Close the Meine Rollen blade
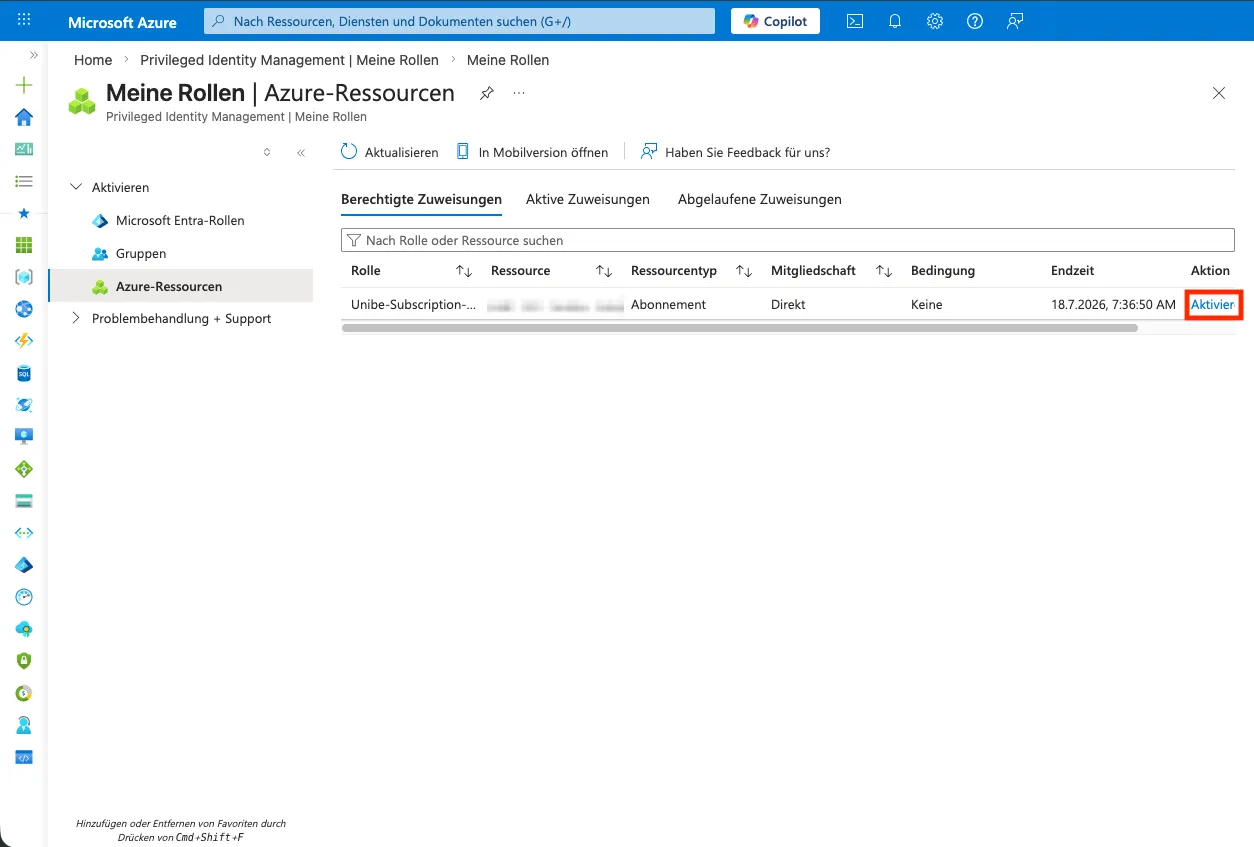1254x847 pixels. point(1219,93)
